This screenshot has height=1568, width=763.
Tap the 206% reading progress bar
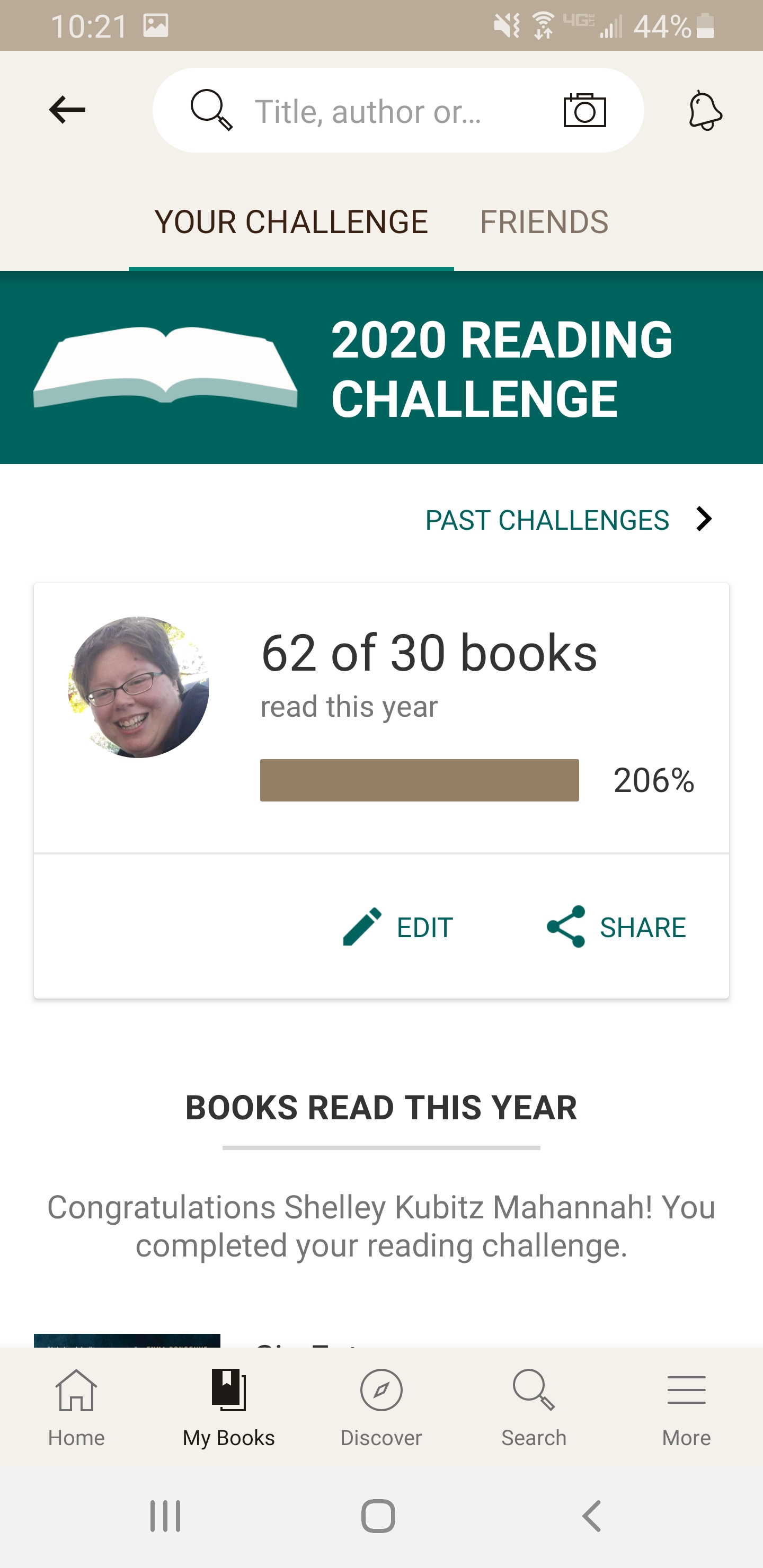pos(419,780)
